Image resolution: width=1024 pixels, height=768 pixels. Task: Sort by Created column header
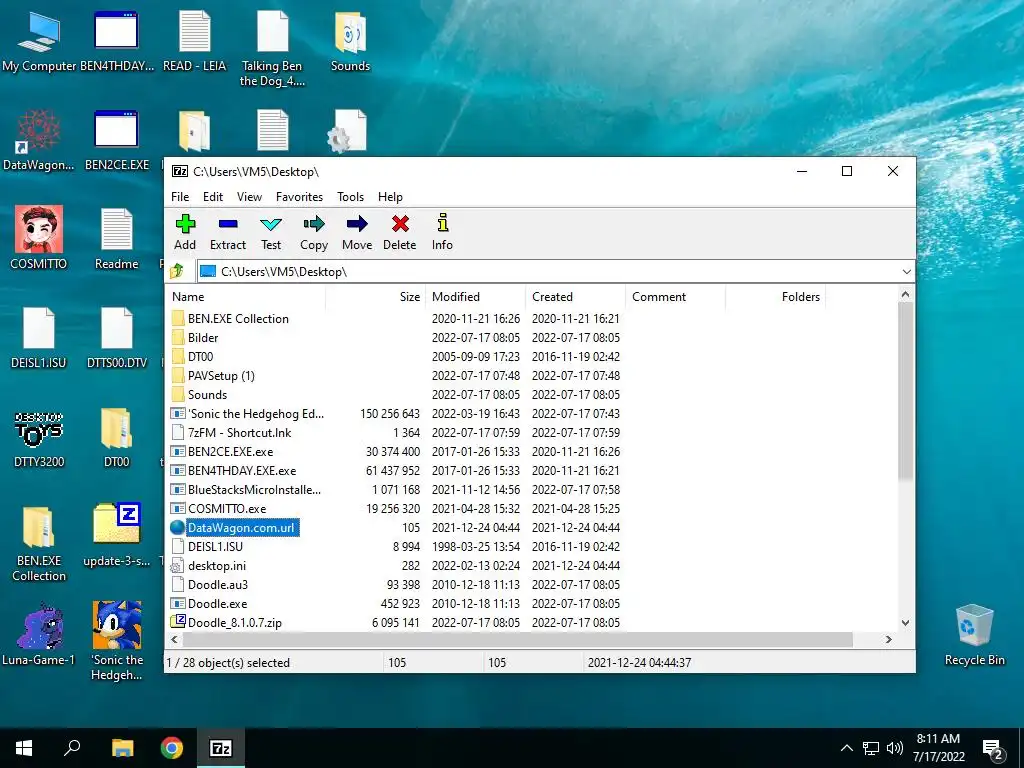[575, 296]
